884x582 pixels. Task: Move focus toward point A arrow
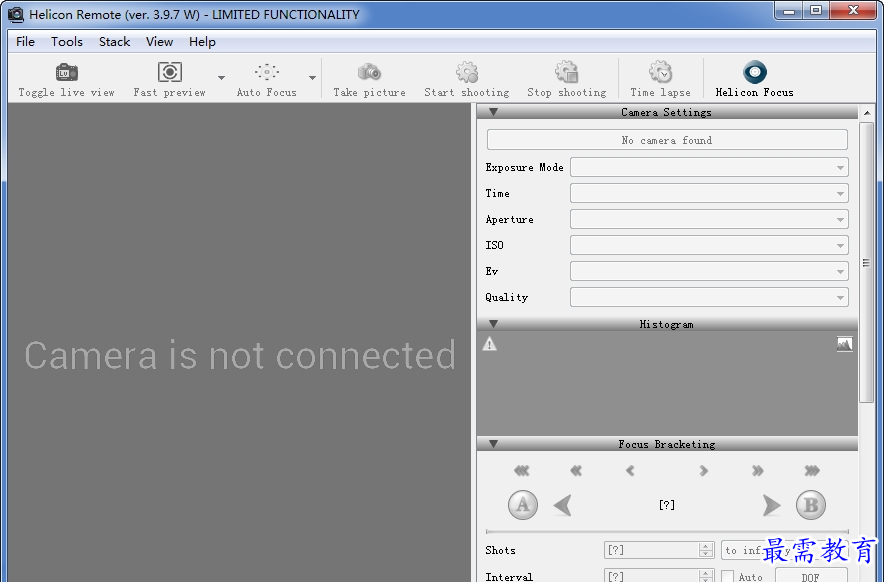(x=563, y=505)
